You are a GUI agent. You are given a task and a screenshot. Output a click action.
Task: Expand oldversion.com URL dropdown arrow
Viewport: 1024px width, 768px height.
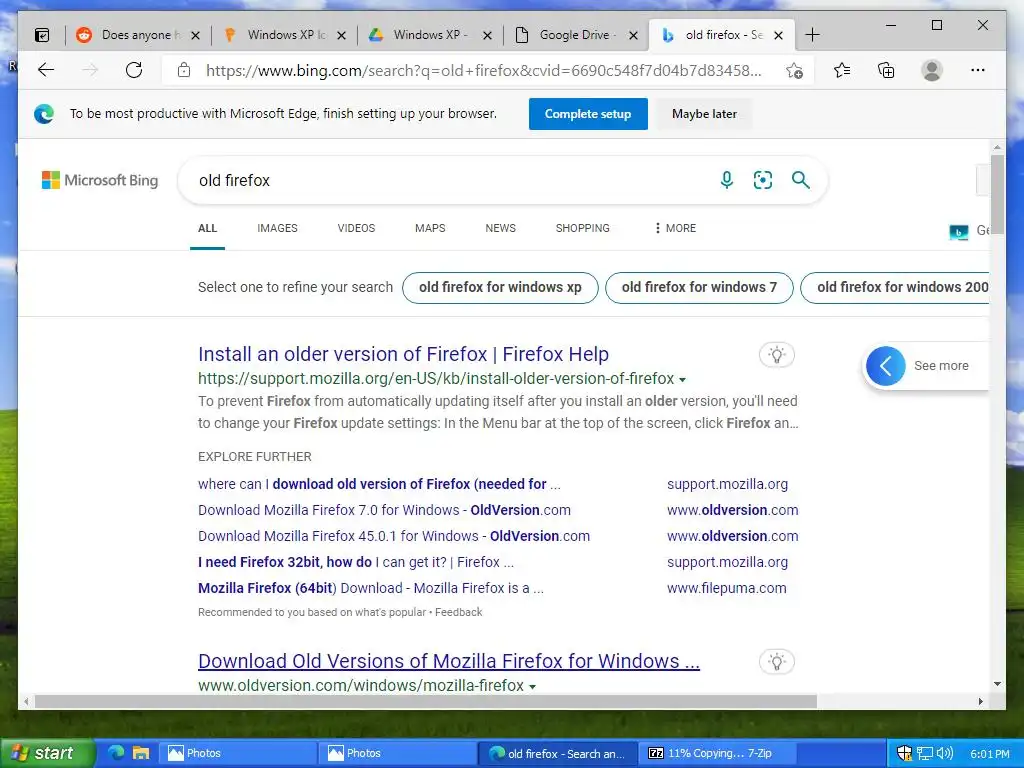[x=532, y=686]
